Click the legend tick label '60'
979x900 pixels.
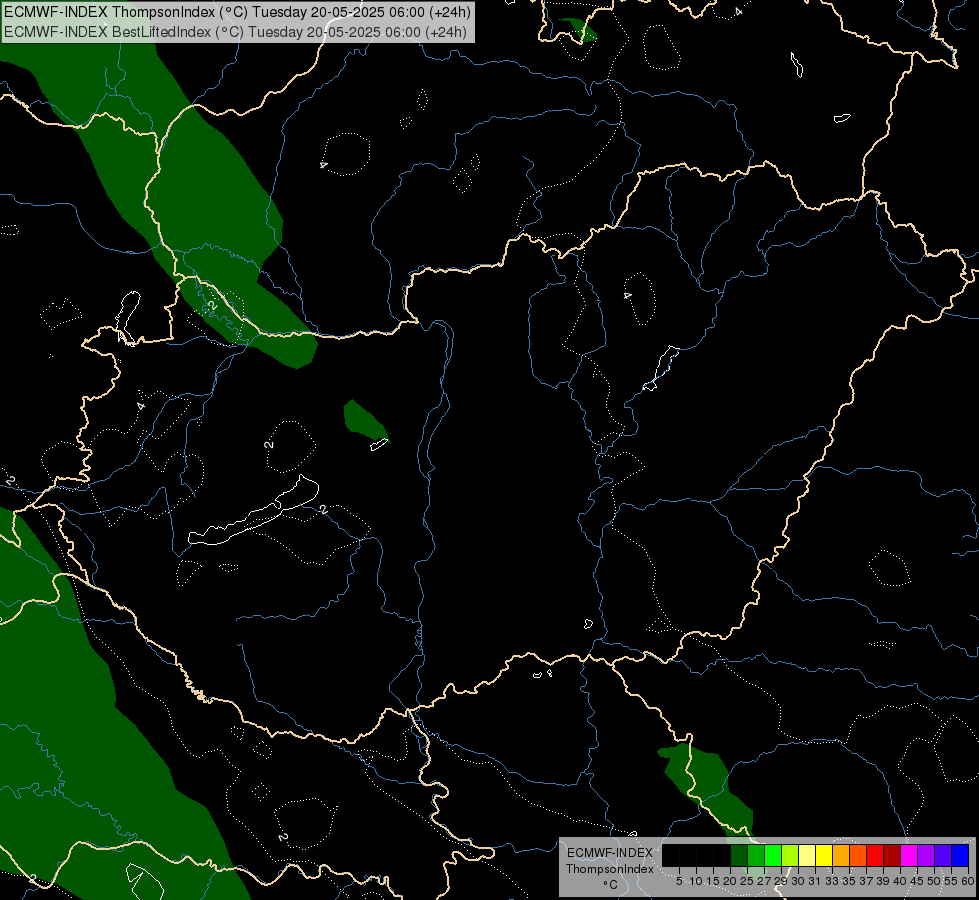tap(968, 881)
